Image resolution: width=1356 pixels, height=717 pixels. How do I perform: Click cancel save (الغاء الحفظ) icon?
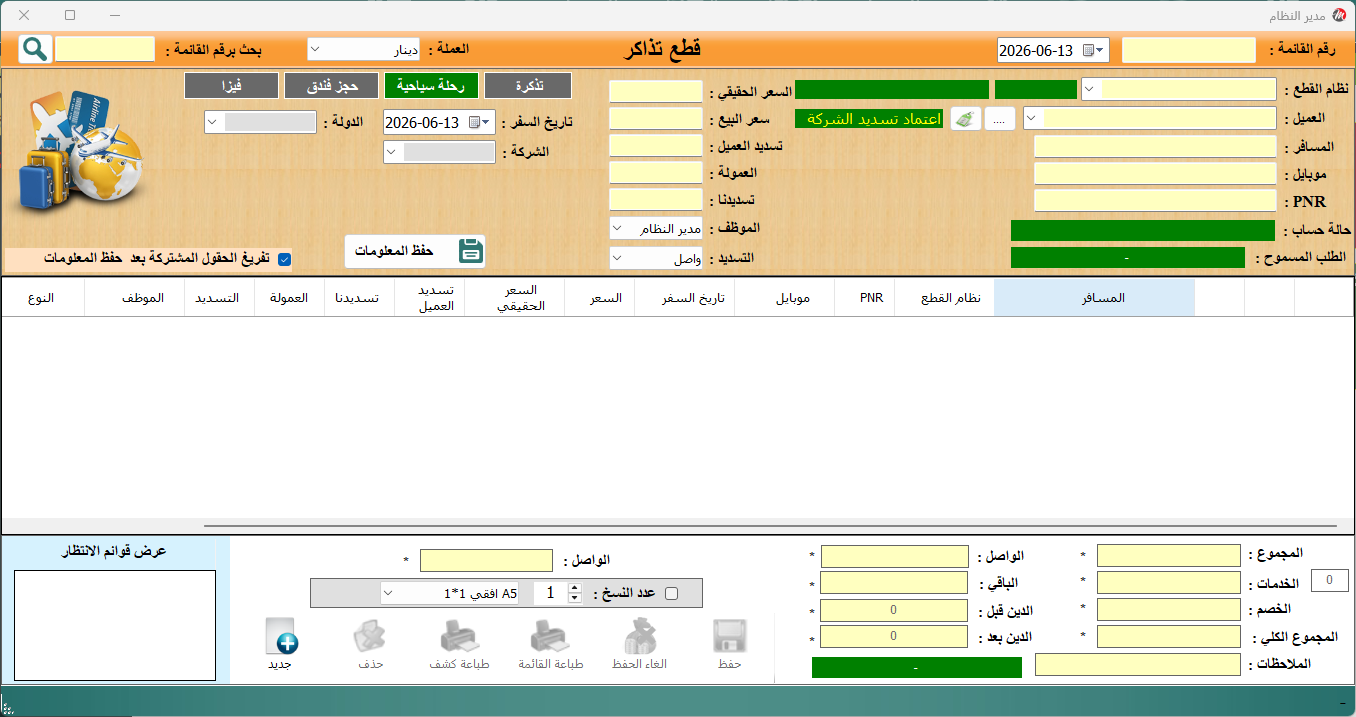(640, 644)
